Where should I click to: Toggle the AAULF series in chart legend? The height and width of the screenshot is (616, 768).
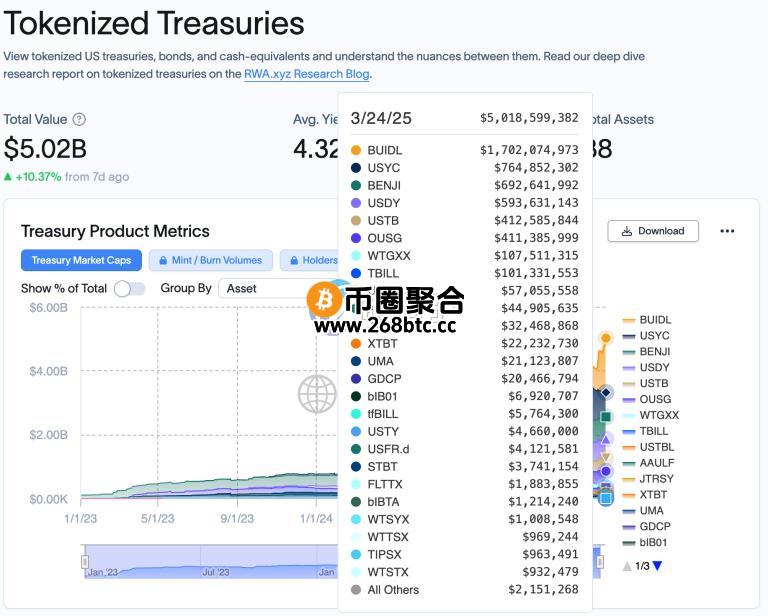tap(648, 463)
